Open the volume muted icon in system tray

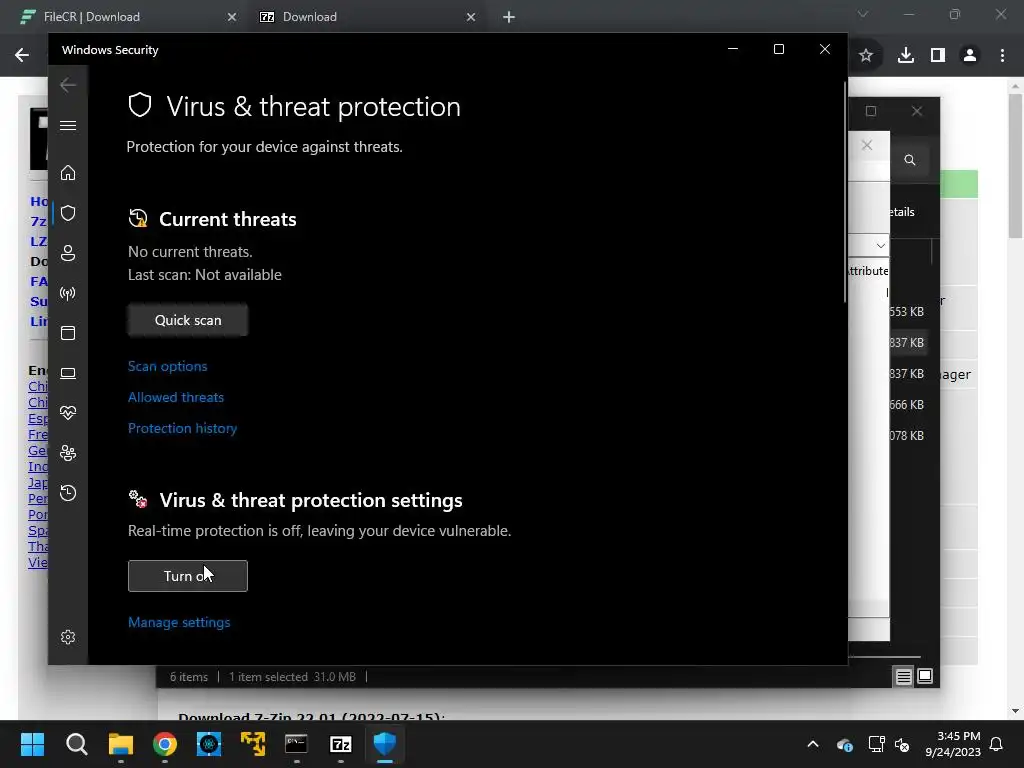coord(902,744)
